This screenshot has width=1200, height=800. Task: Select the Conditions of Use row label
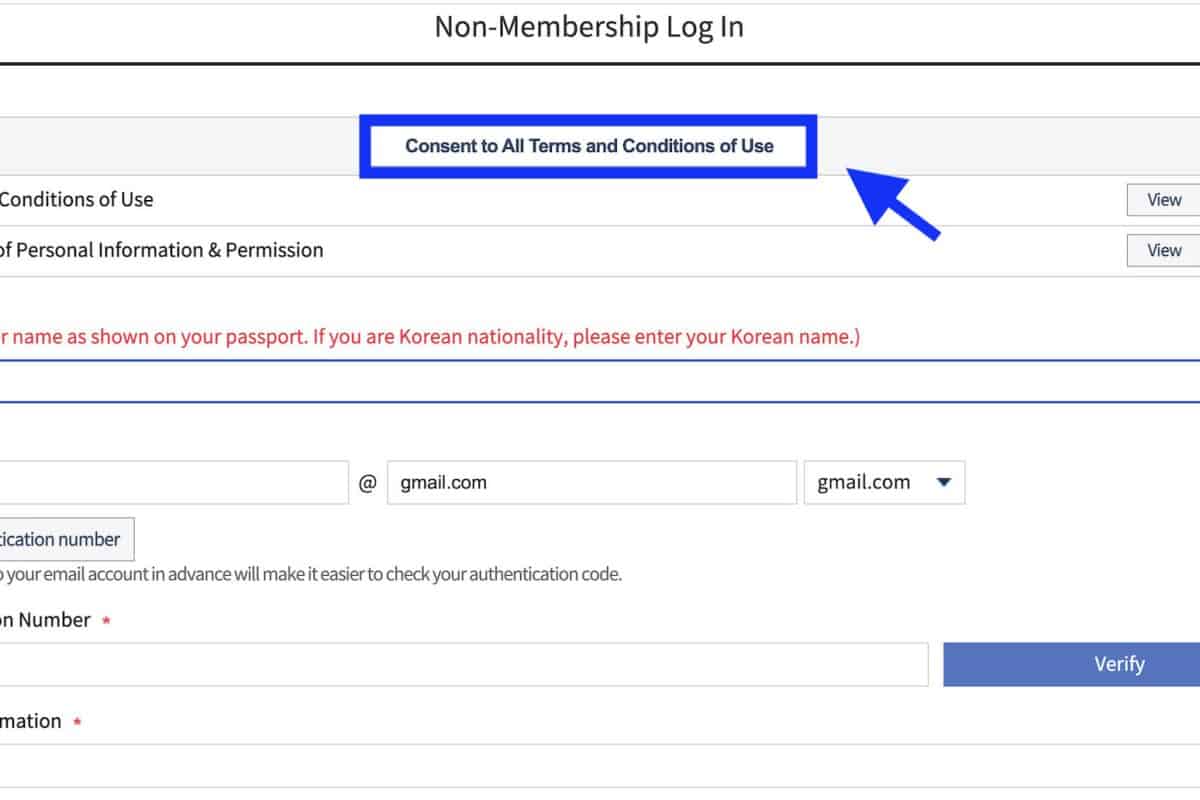76,200
